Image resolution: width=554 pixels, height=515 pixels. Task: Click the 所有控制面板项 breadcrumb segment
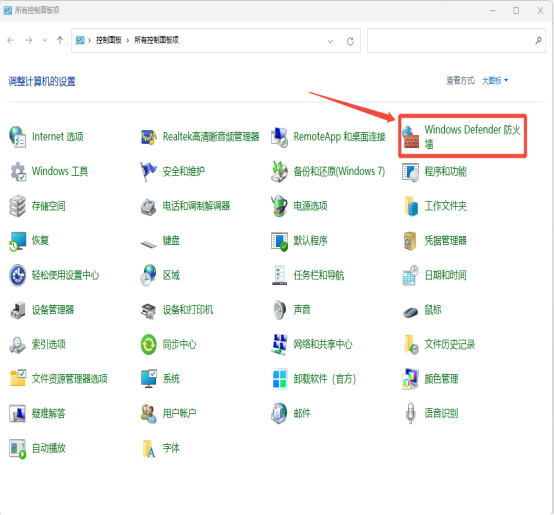point(156,40)
